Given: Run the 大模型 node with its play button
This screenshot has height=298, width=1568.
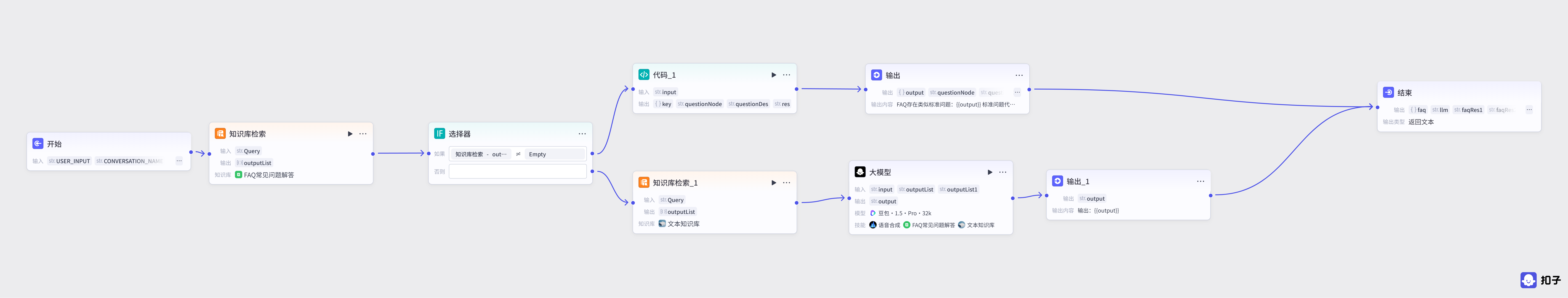Looking at the screenshot, I should [x=990, y=172].
